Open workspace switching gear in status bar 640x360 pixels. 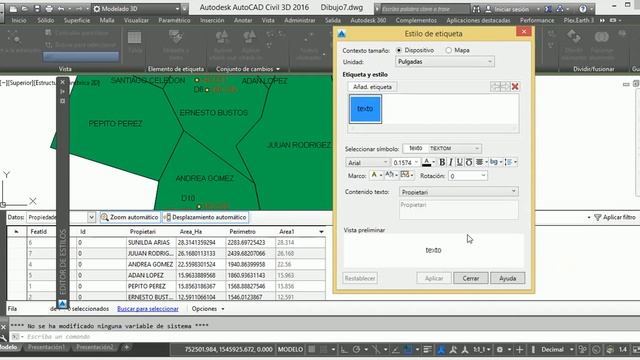coord(500,349)
